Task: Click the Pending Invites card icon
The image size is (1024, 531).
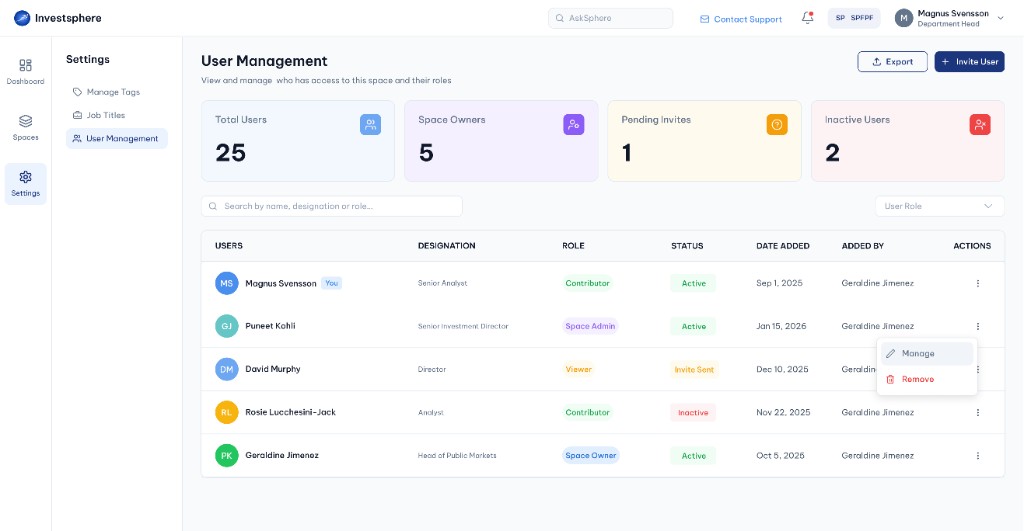Action: 776,124
